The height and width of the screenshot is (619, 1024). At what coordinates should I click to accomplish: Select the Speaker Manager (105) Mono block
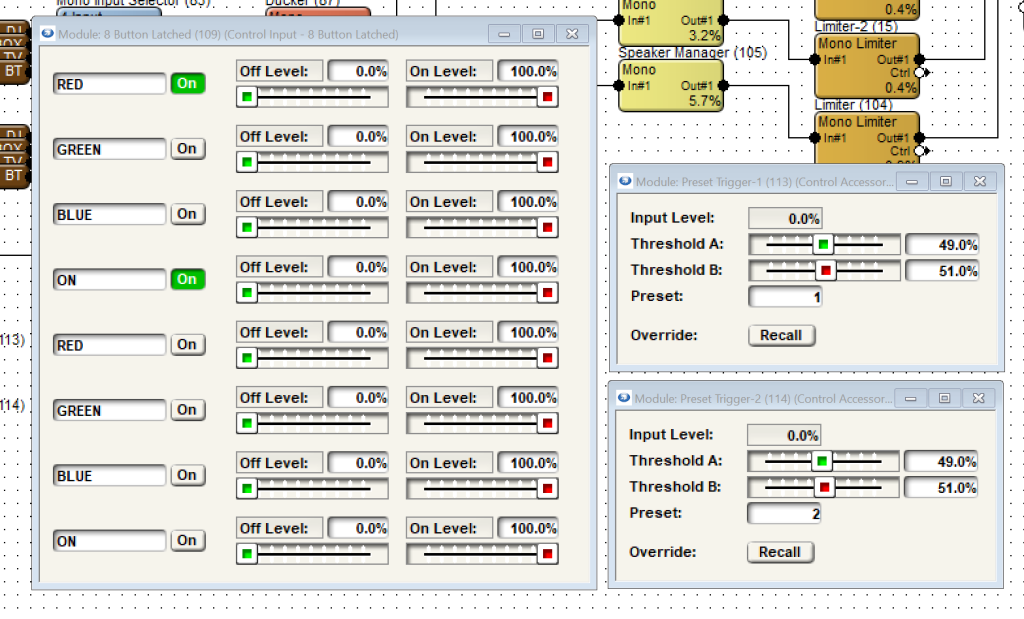click(669, 85)
